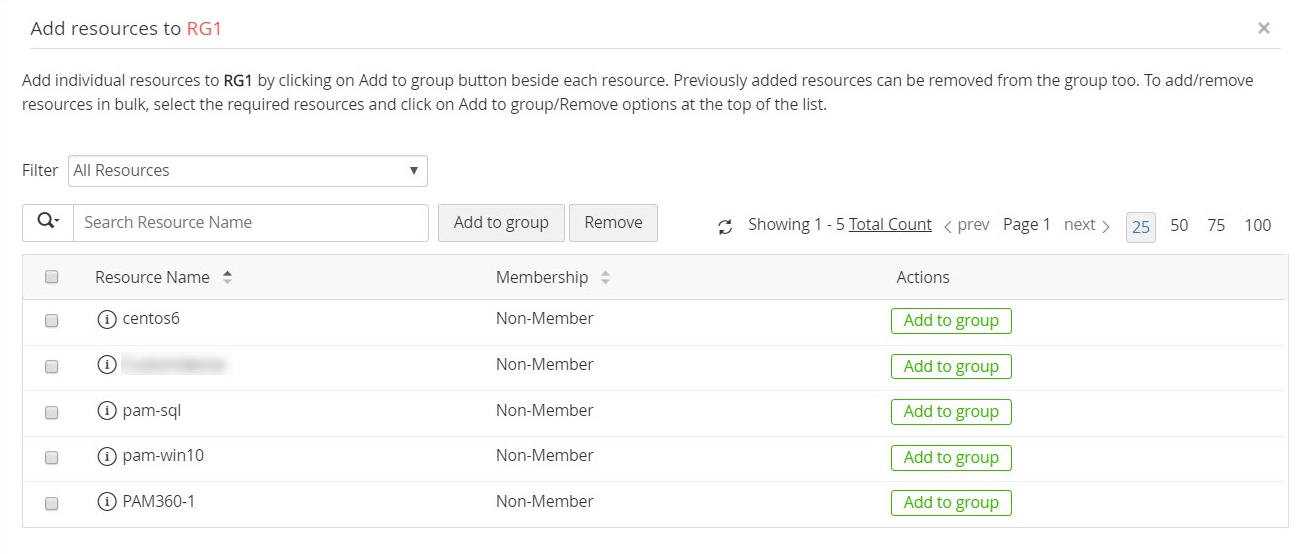Click Add to group for PAM360-1
This screenshot has width=1312, height=554.
[951, 503]
